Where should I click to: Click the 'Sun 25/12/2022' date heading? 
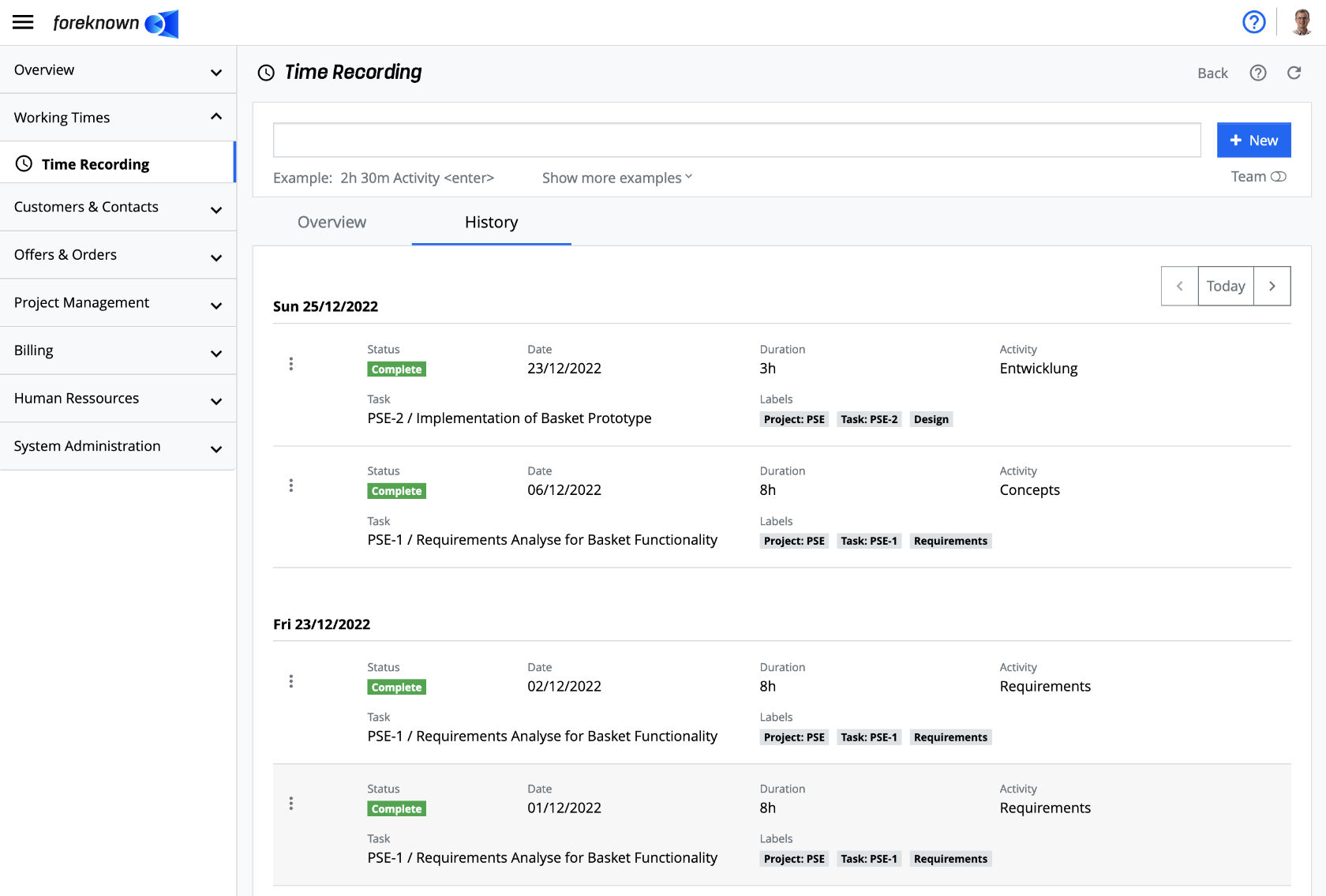tap(325, 306)
